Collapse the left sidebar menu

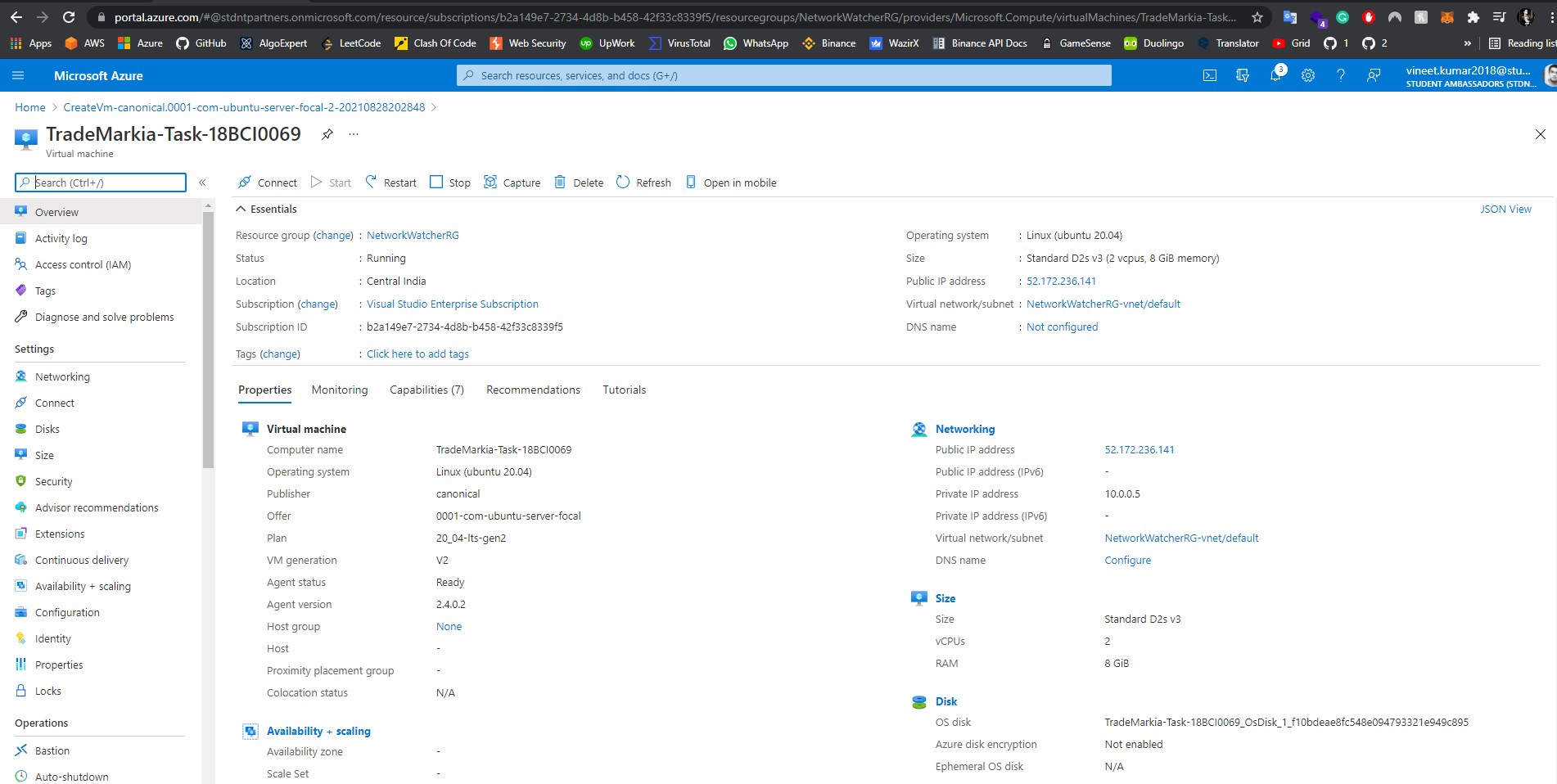click(202, 182)
